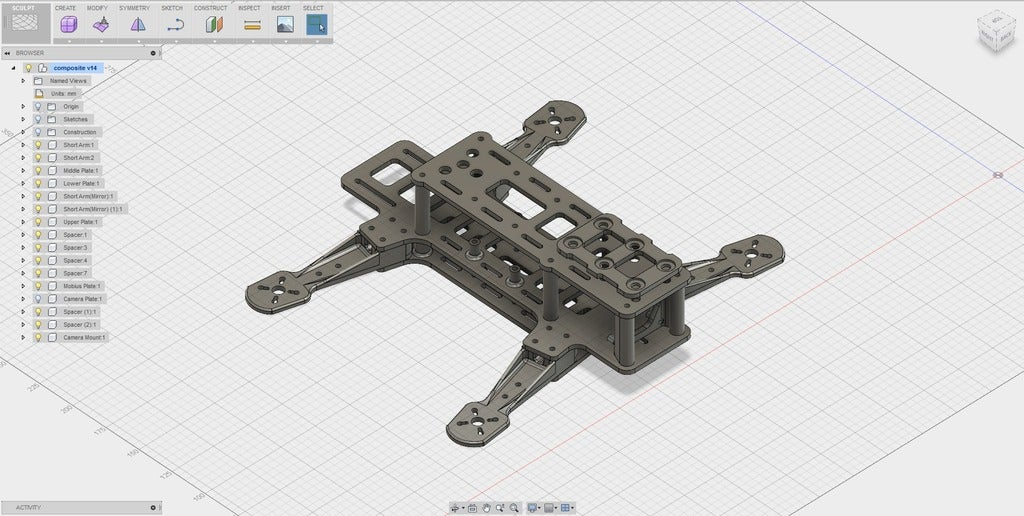Click the Grid and Snaps icon
Screen dimensions: 1024x516
coord(549,508)
